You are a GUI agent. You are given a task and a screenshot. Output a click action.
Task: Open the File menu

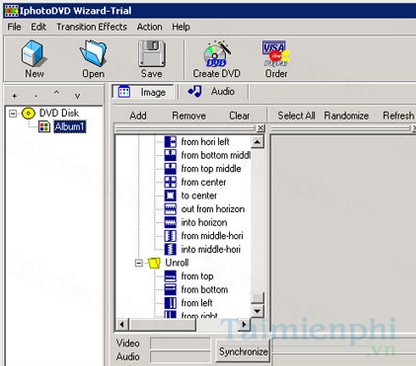click(14, 27)
